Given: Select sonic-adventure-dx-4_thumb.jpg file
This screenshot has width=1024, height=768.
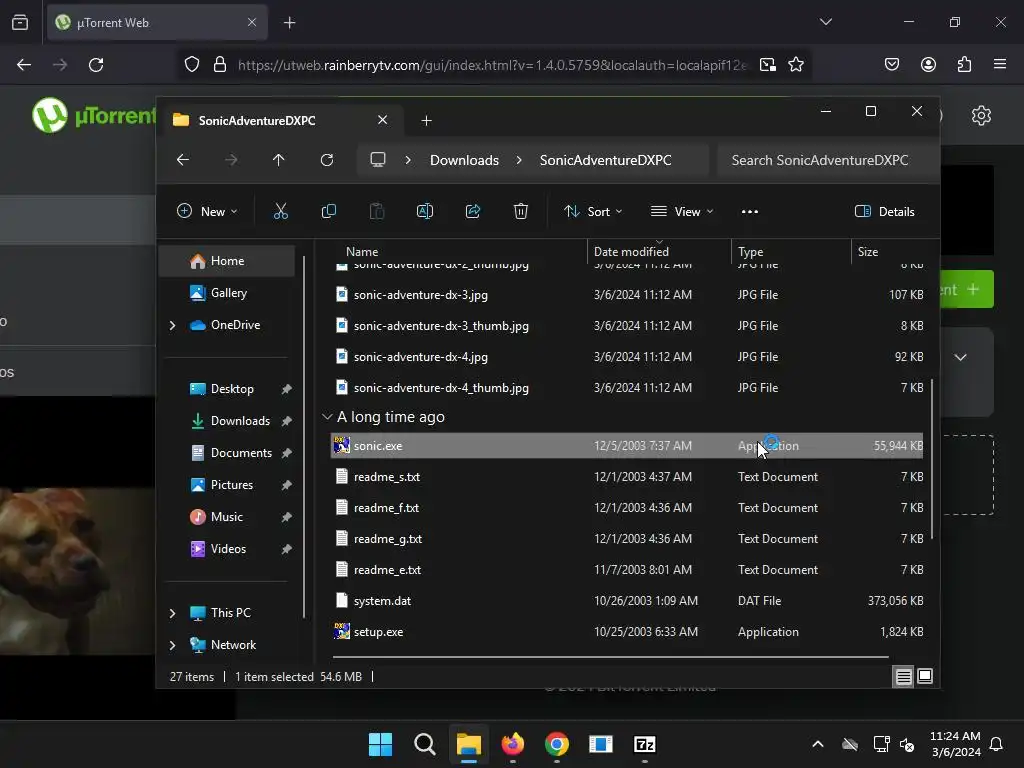Looking at the screenshot, I should (x=627, y=388).
